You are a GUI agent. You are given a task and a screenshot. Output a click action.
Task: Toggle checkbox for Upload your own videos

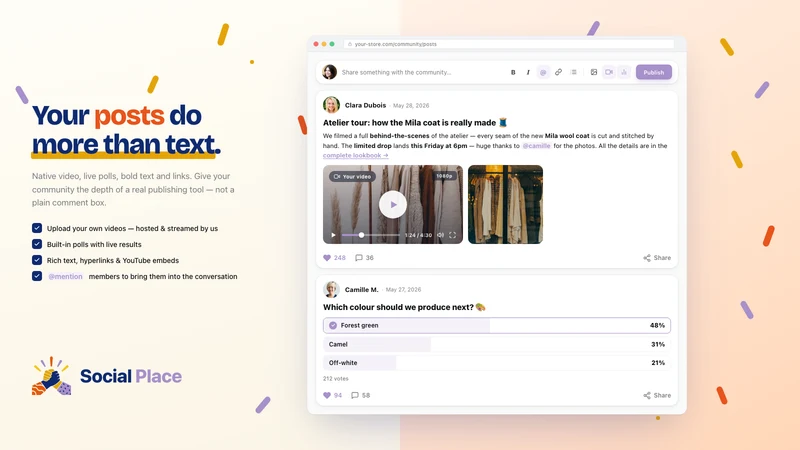[x=37, y=228]
